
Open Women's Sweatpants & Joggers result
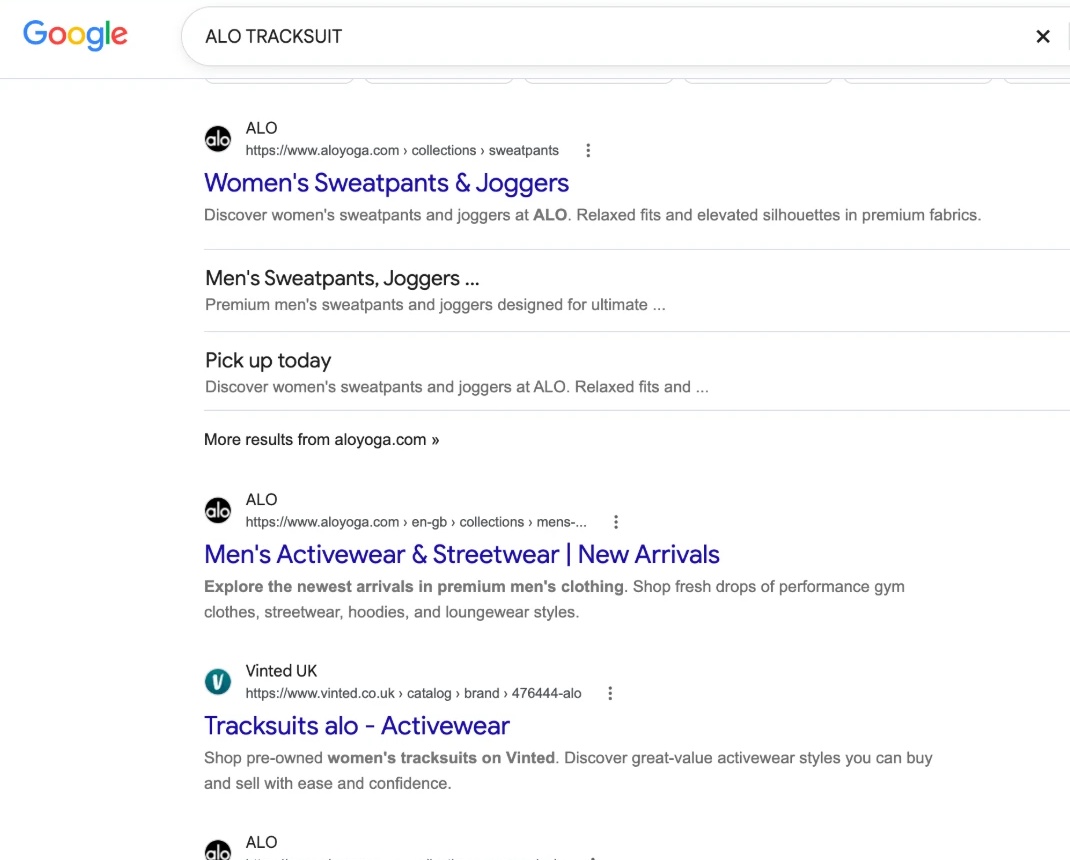coord(386,183)
